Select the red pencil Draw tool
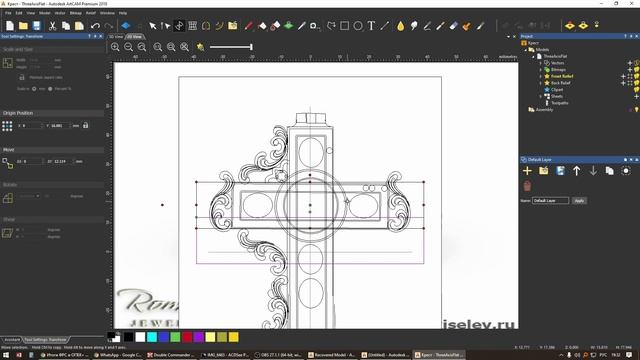Screen dimensions: 640x360 [x=249, y=26]
